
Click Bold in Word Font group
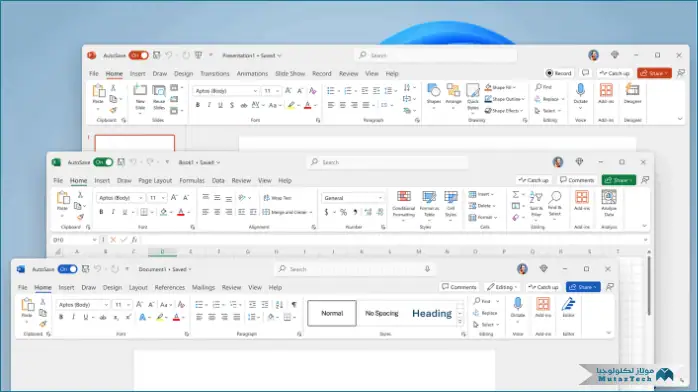pyautogui.click(x=61, y=317)
